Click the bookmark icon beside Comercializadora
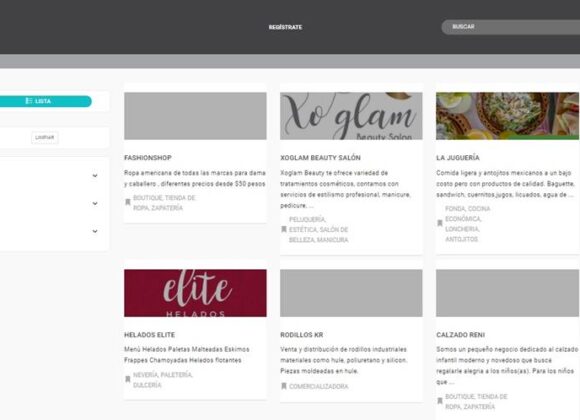The width and height of the screenshot is (580, 420). coord(284,386)
